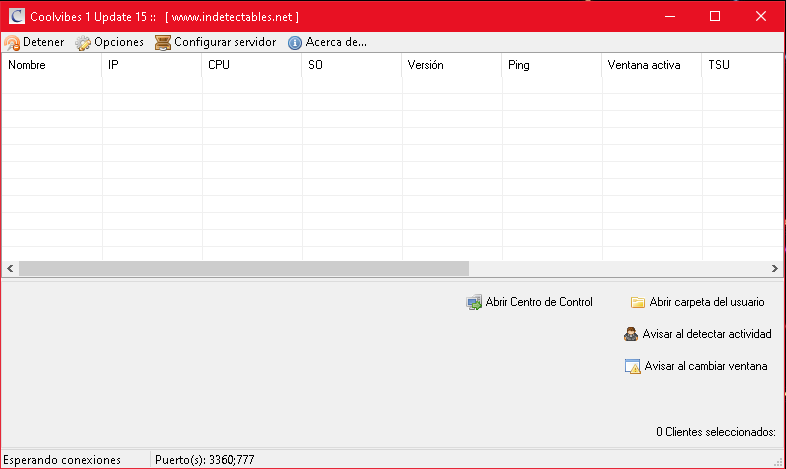Maximize the Coolvibes window
This screenshot has width=786, height=469.
click(715, 17)
